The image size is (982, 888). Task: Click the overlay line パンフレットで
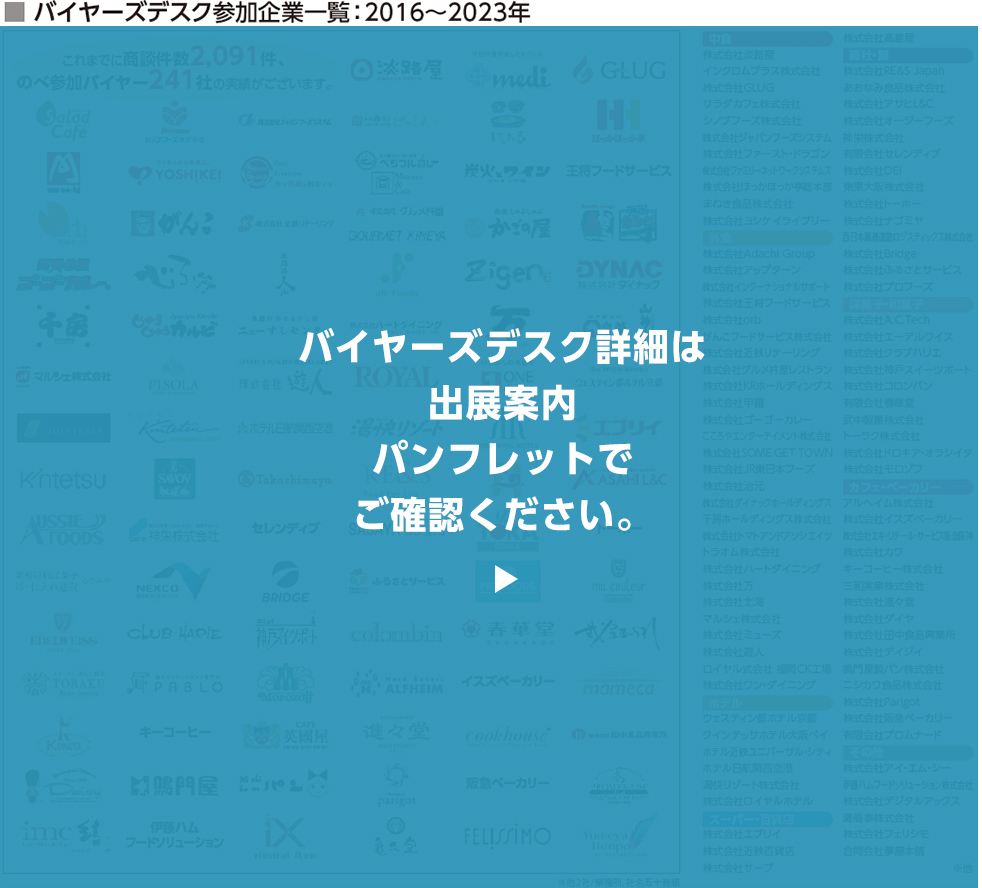pos(502,458)
